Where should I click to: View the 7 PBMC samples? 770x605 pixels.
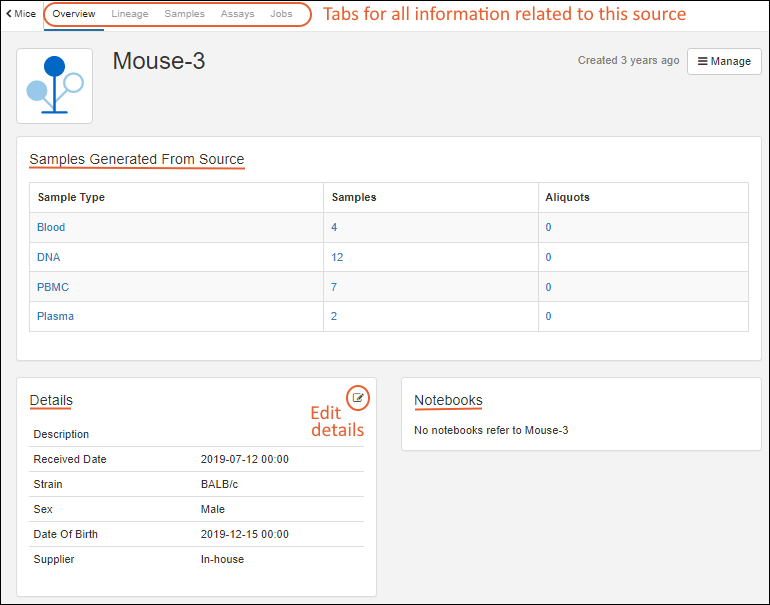pyautogui.click(x=335, y=287)
